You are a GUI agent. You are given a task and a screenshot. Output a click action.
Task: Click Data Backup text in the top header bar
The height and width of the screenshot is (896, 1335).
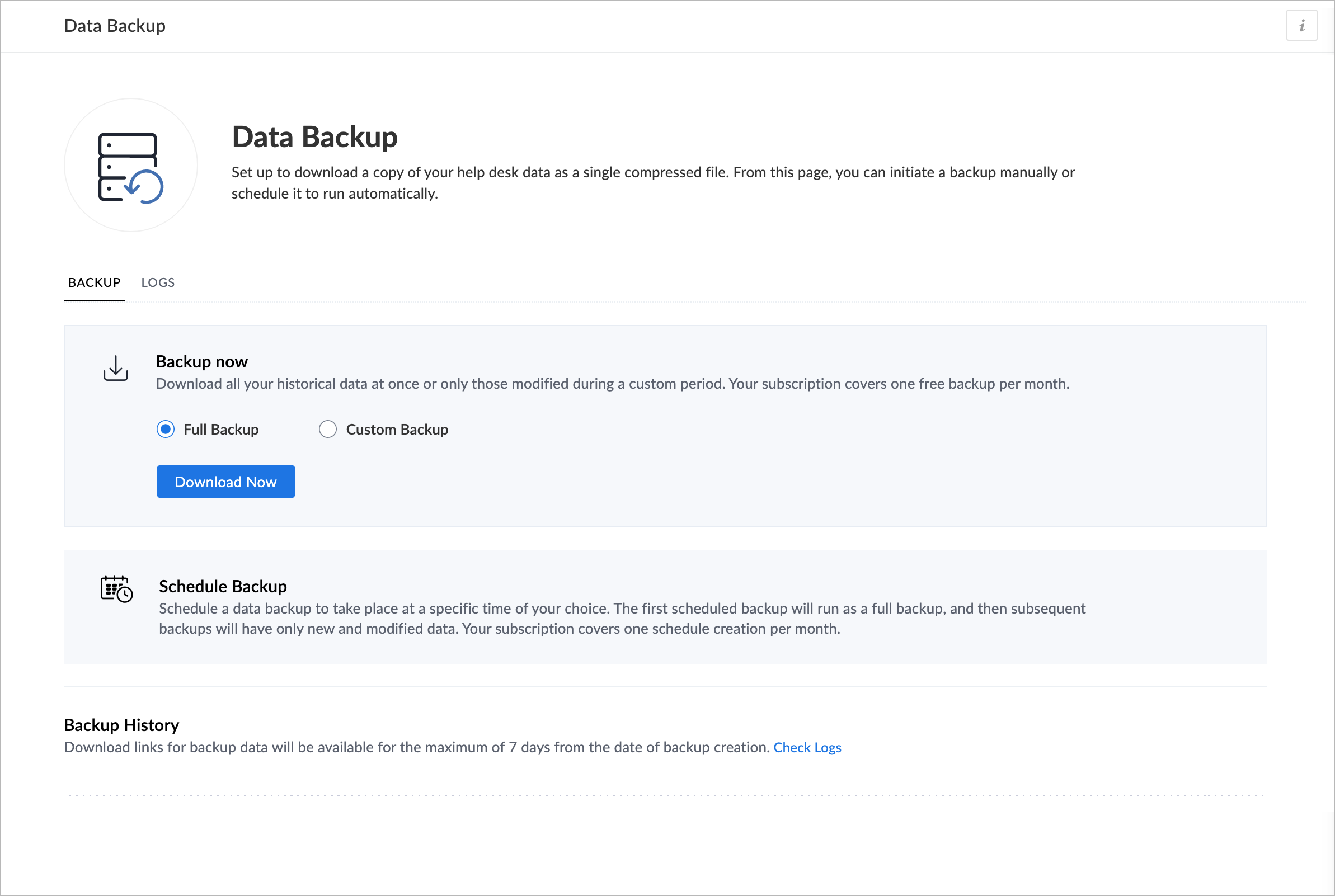click(115, 26)
